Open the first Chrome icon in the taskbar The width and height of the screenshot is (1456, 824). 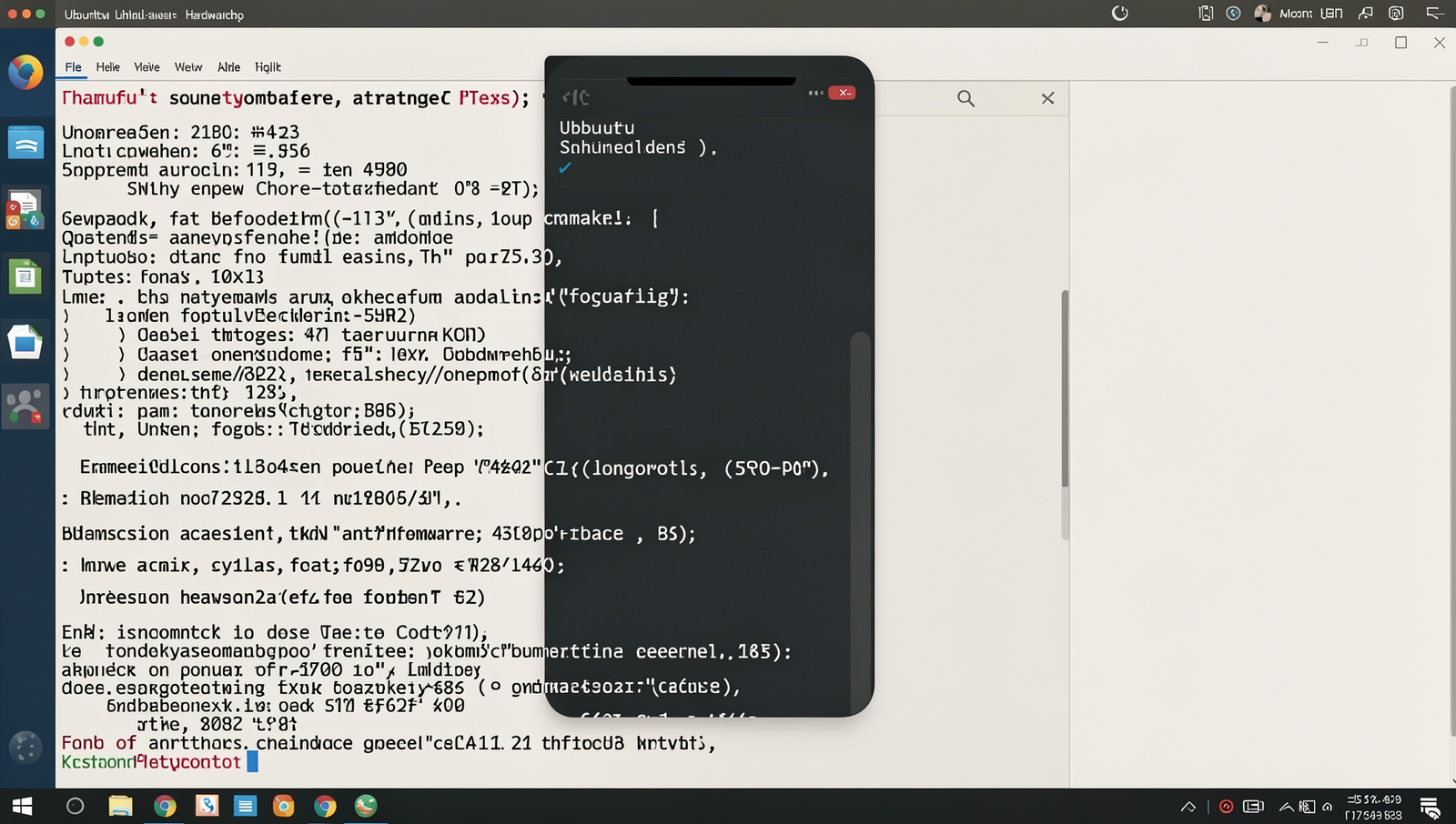(165, 806)
